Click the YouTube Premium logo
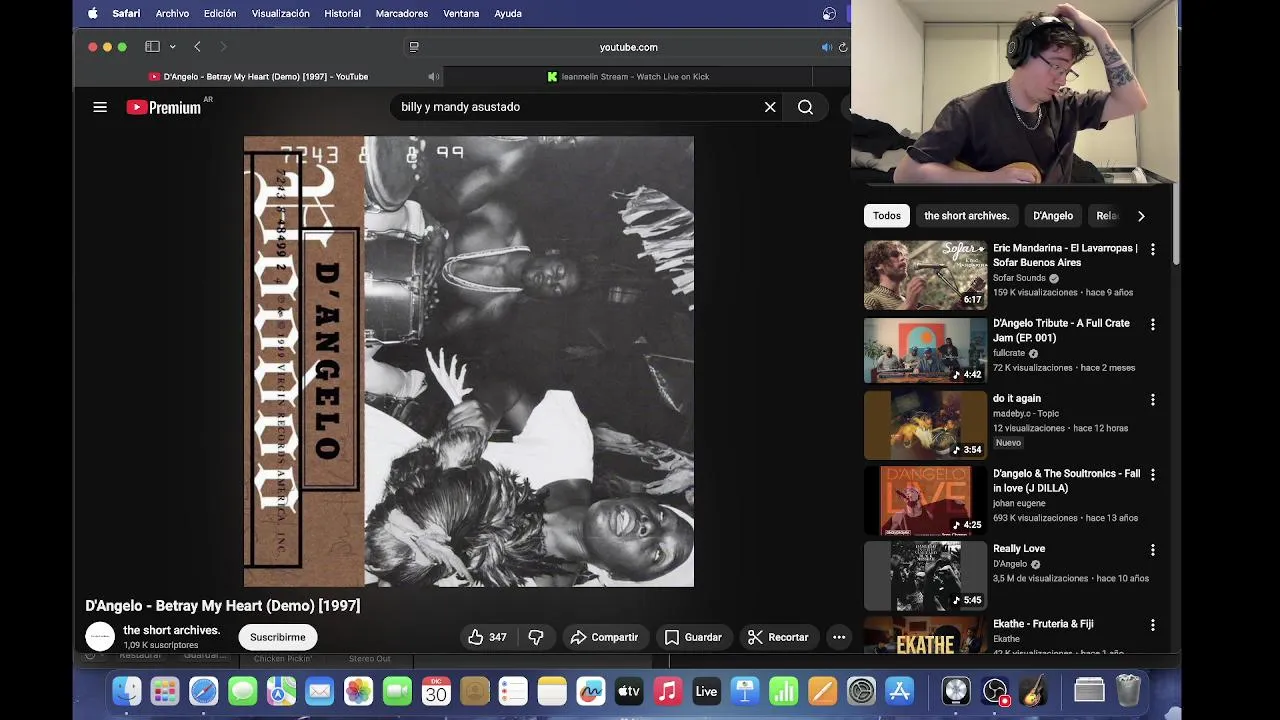This screenshot has height=720, width=1280. 164,107
